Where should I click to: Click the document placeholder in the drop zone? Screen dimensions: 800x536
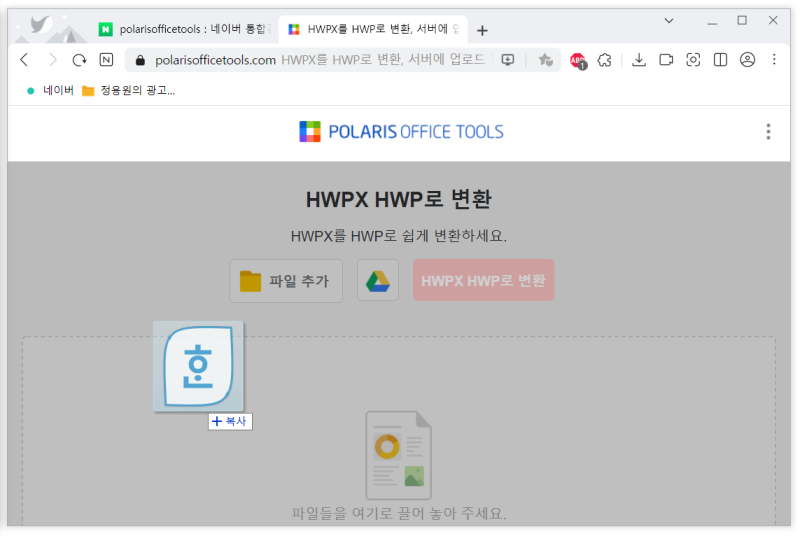(398, 455)
